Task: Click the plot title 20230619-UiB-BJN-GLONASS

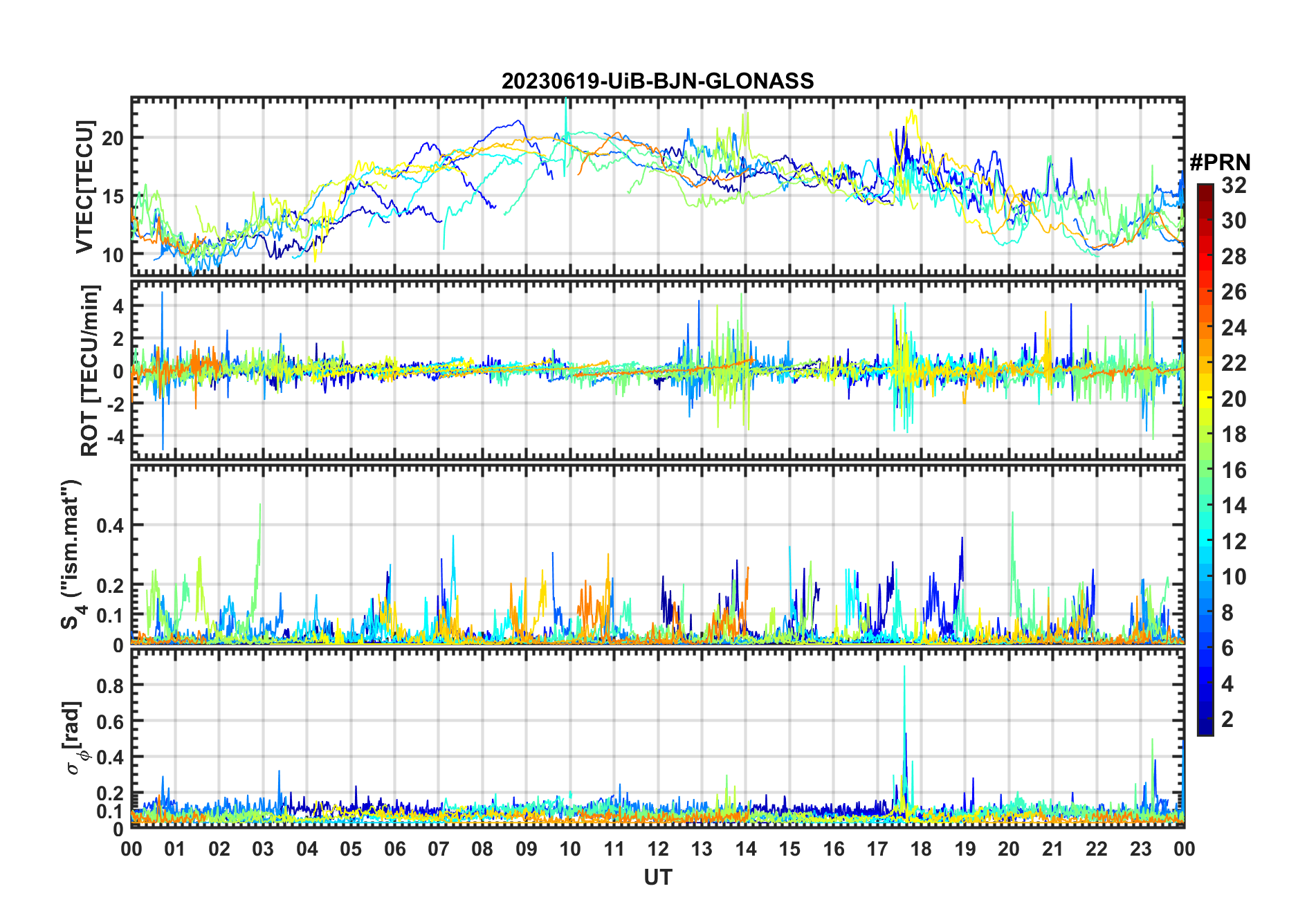Action: [x=657, y=82]
